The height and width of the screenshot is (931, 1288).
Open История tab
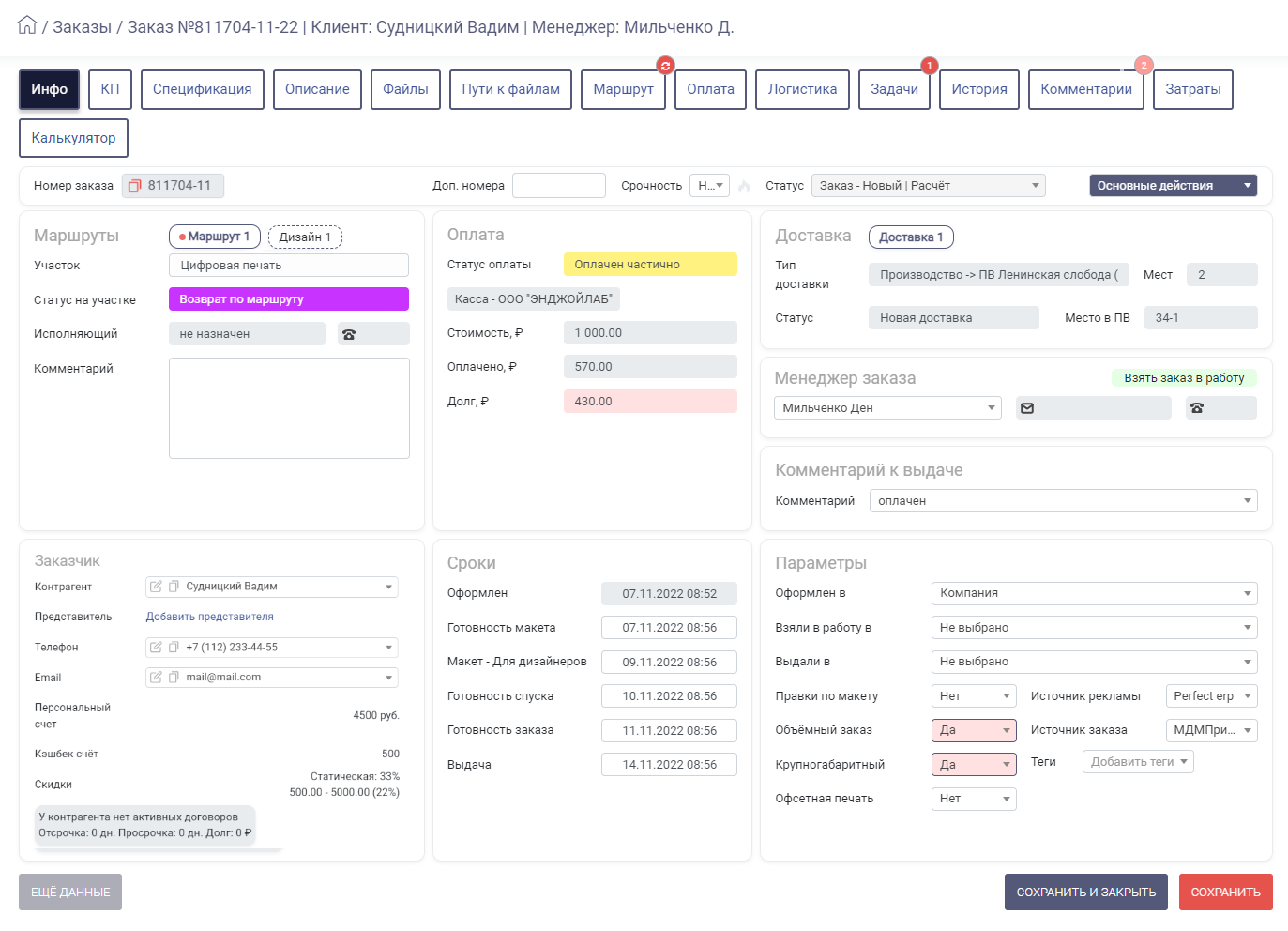point(979,89)
